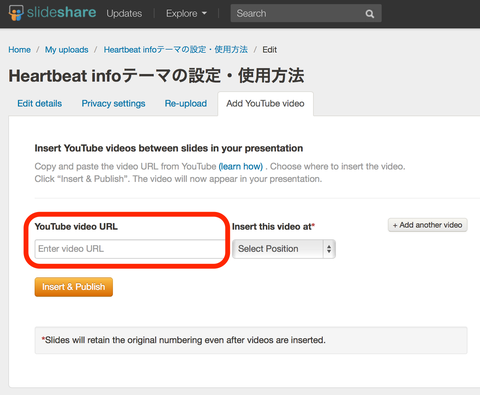Click the "YouTube video URL" label
Viewport: 480px width, 395px height.
[76, 227]
